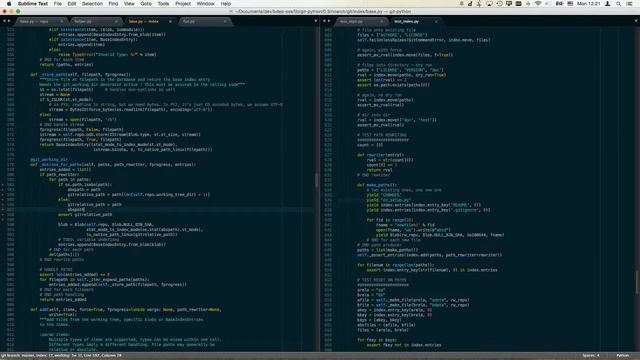Show next tabs arrow in left pane
Viewport: 640px width, 360px height.
click(x=9, y=21)
